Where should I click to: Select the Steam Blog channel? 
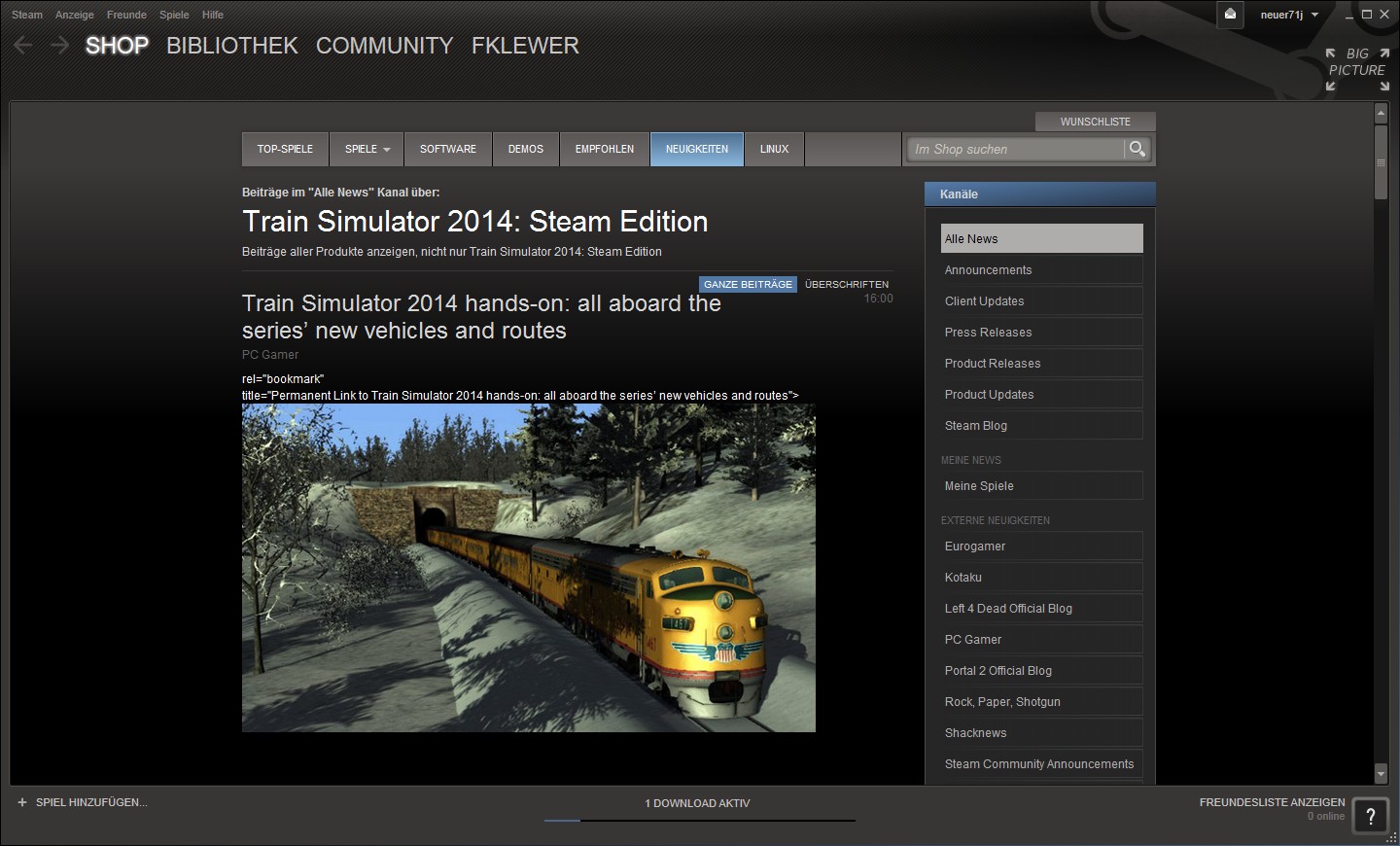click(1042, 426)
